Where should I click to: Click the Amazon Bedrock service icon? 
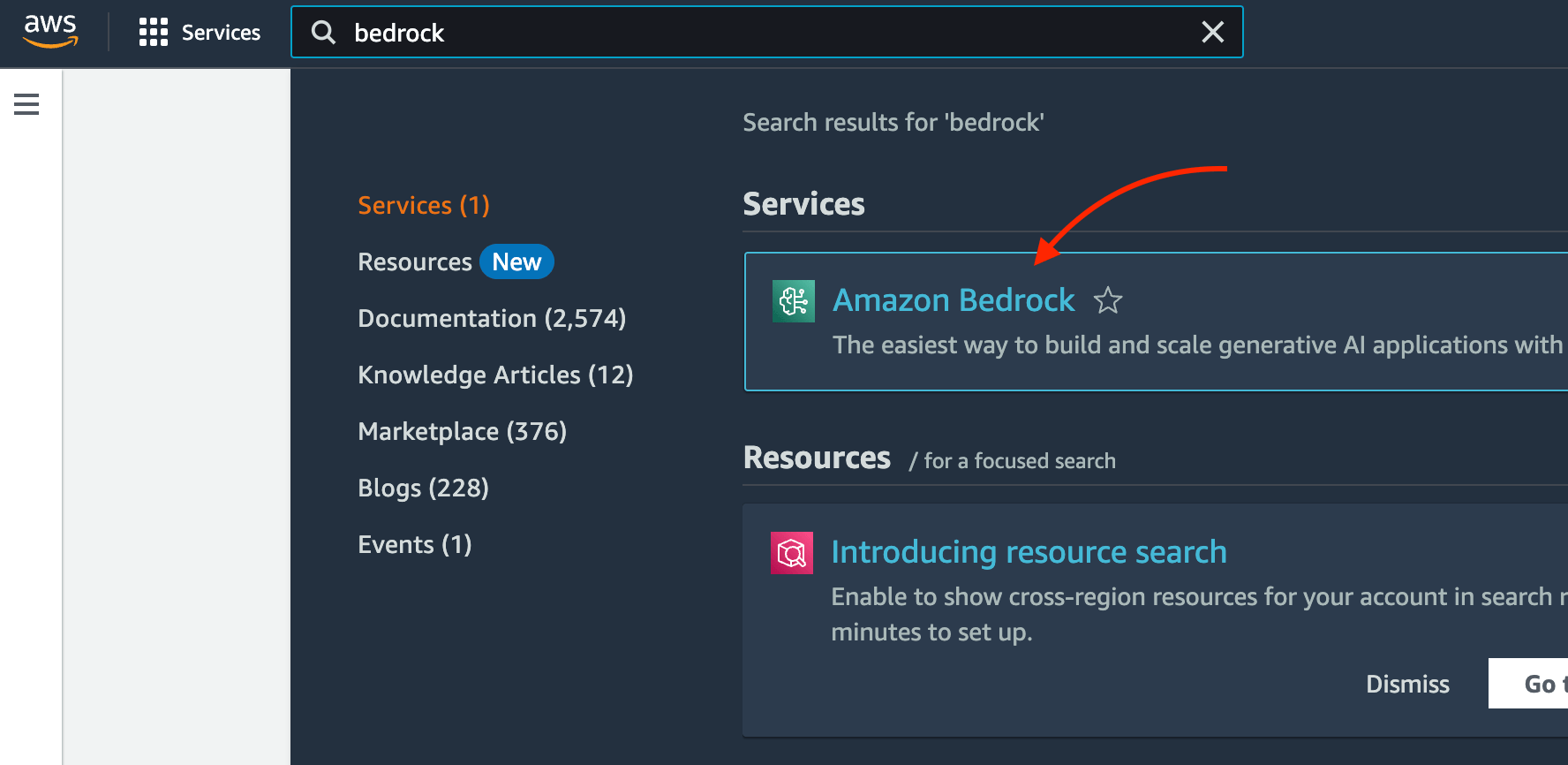tap(793, 301)
